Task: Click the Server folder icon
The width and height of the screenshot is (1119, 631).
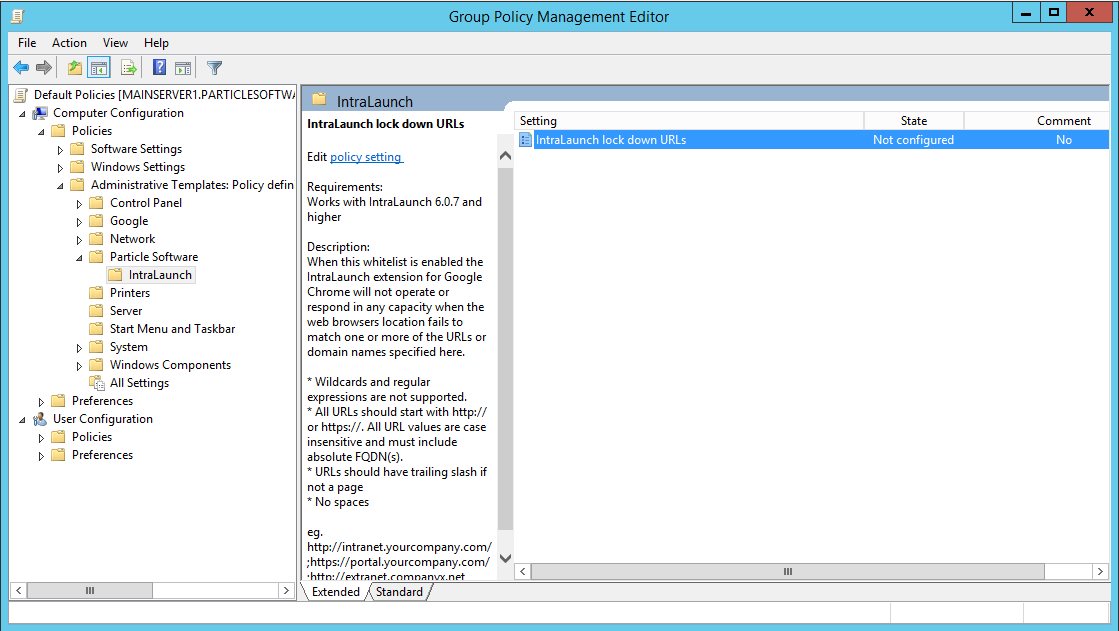Action: 96,311
